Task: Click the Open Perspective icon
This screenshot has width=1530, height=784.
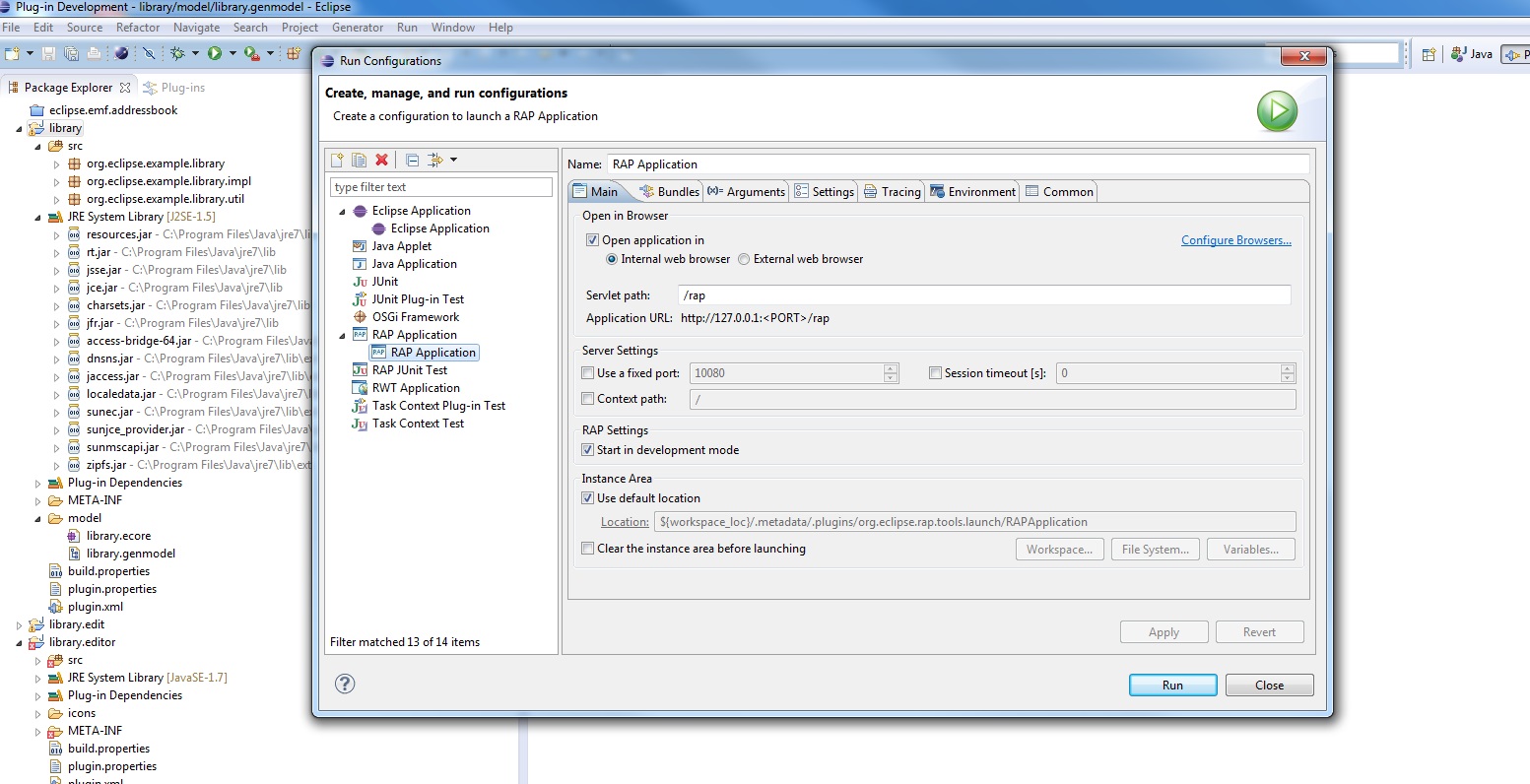Action: click(1429, 54)
